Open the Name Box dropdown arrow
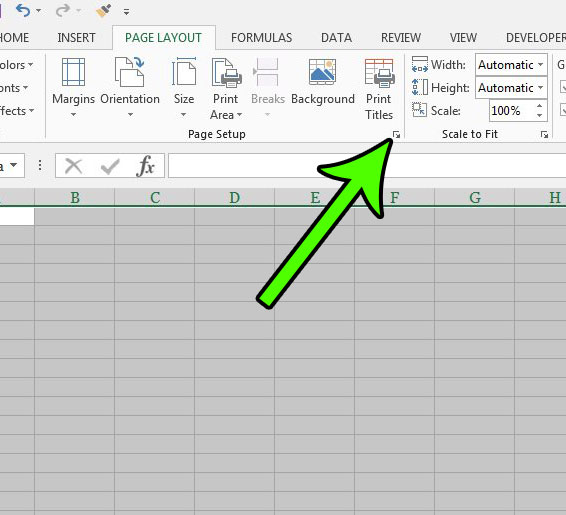 13,165
